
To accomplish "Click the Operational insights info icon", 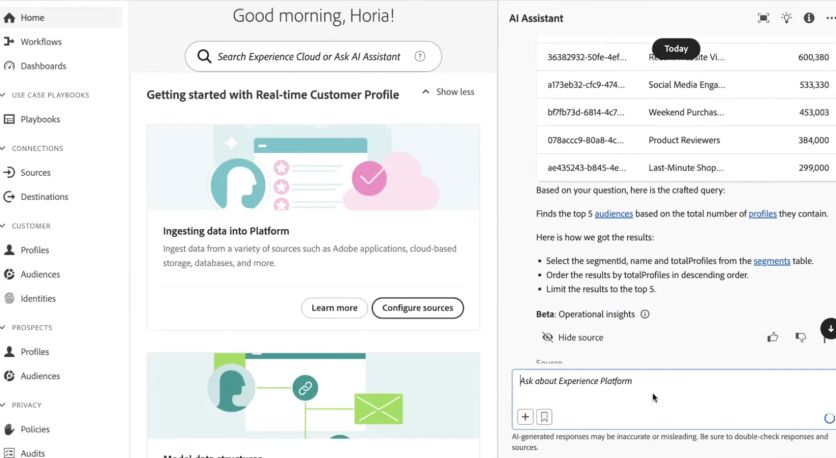I will pyautogui.click(x=645, y=314).
